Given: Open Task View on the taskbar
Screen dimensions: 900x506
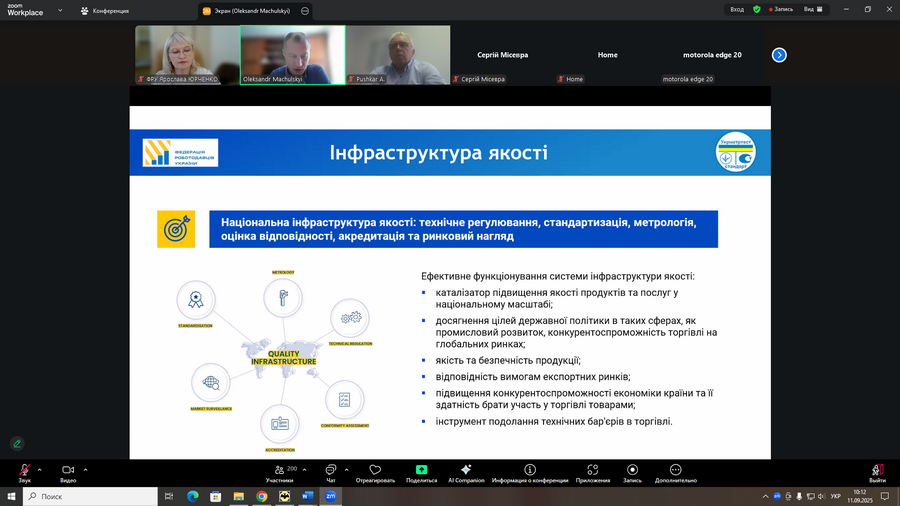Looking at the screenshot, I should click(169, 496).
